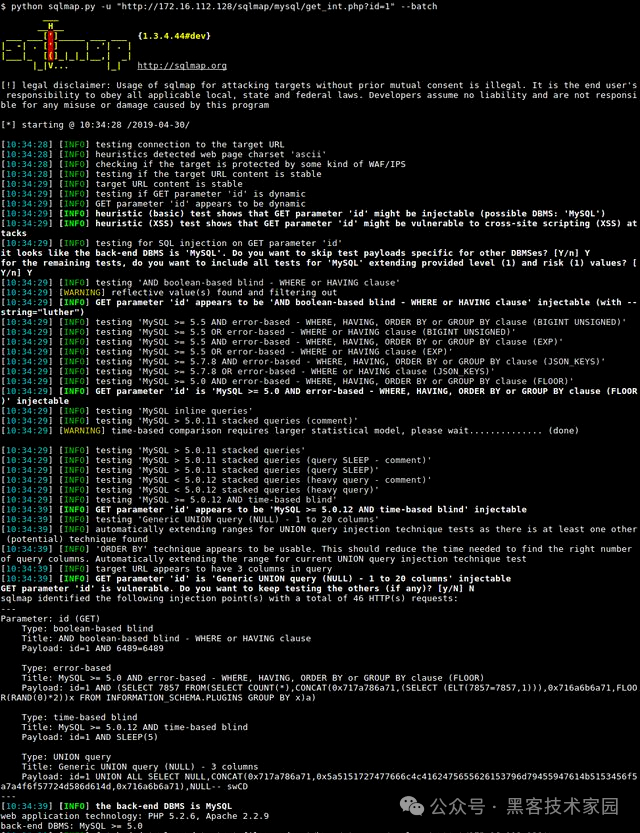
Task: Select 'testing Generic UNION query (NULL)' line
Action: pos(190,520)
